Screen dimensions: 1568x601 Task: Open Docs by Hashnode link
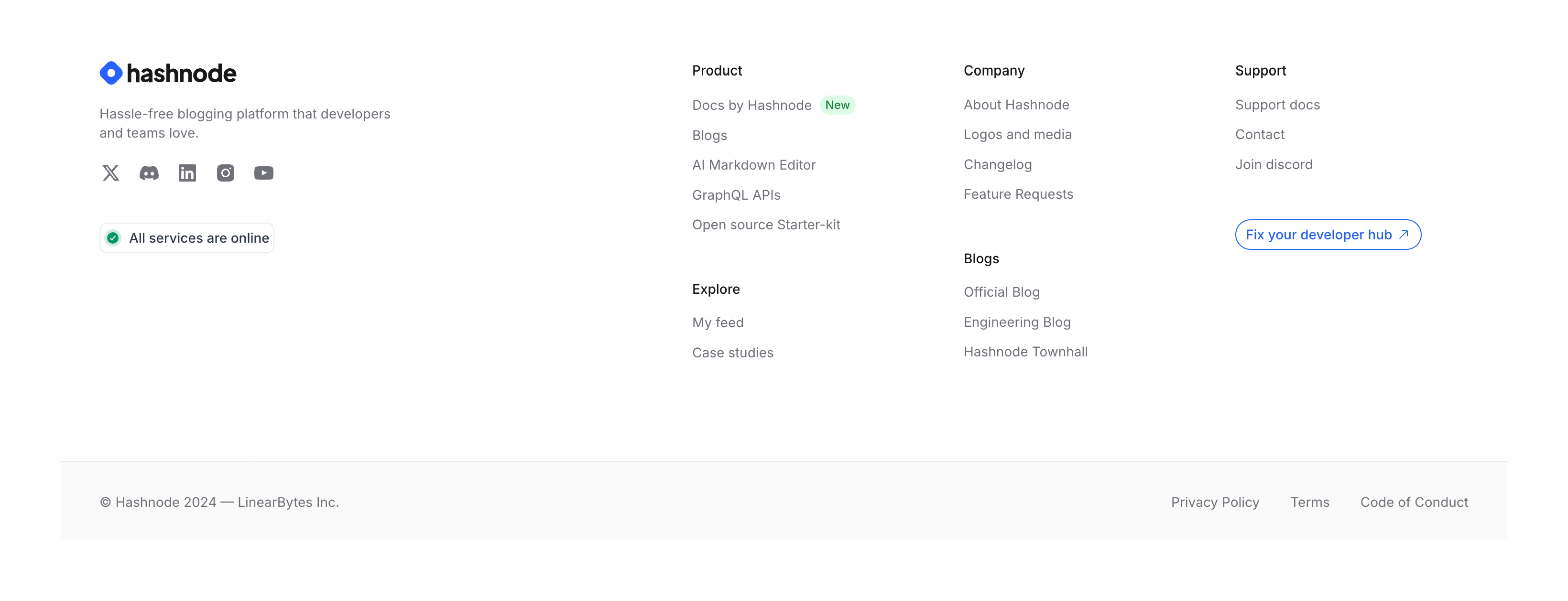(x=752, y=105)
